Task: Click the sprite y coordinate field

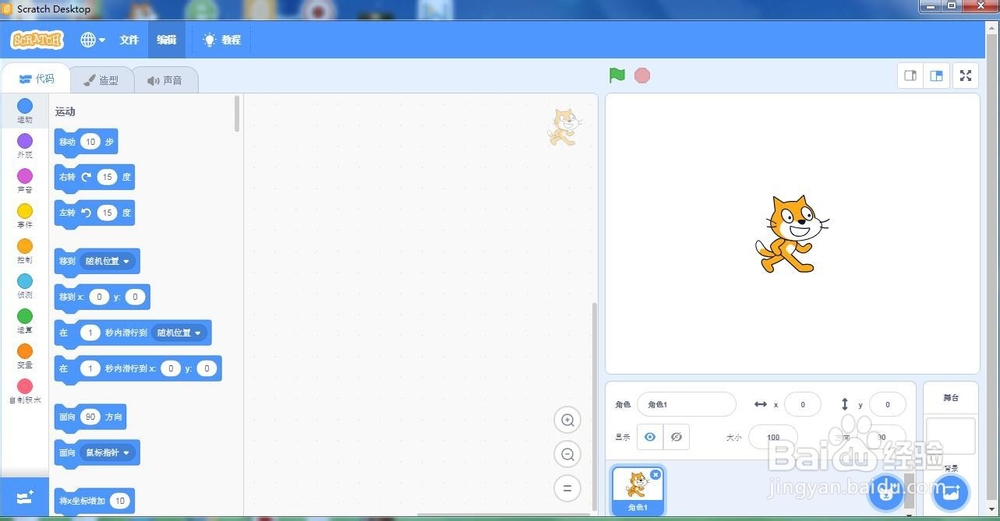Action: (x=887, y=404)
